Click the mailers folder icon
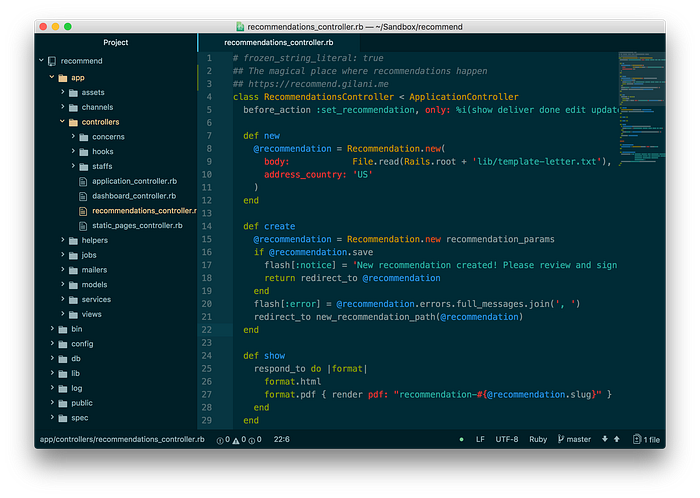Image resolution: width=700 pixels, height=498 pixels. [x=74, y=270]
